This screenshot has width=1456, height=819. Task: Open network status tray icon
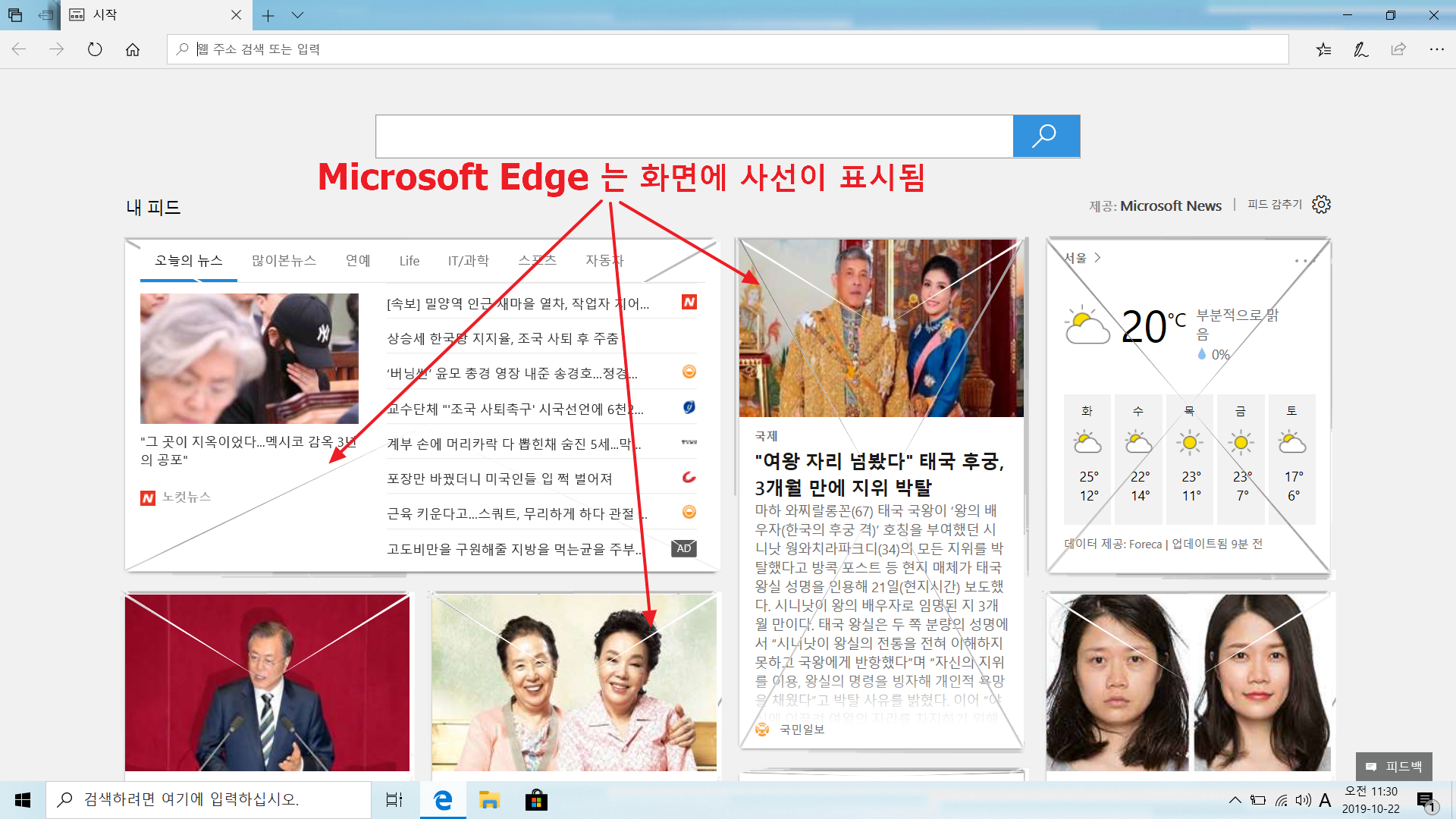coord(1281,800)
